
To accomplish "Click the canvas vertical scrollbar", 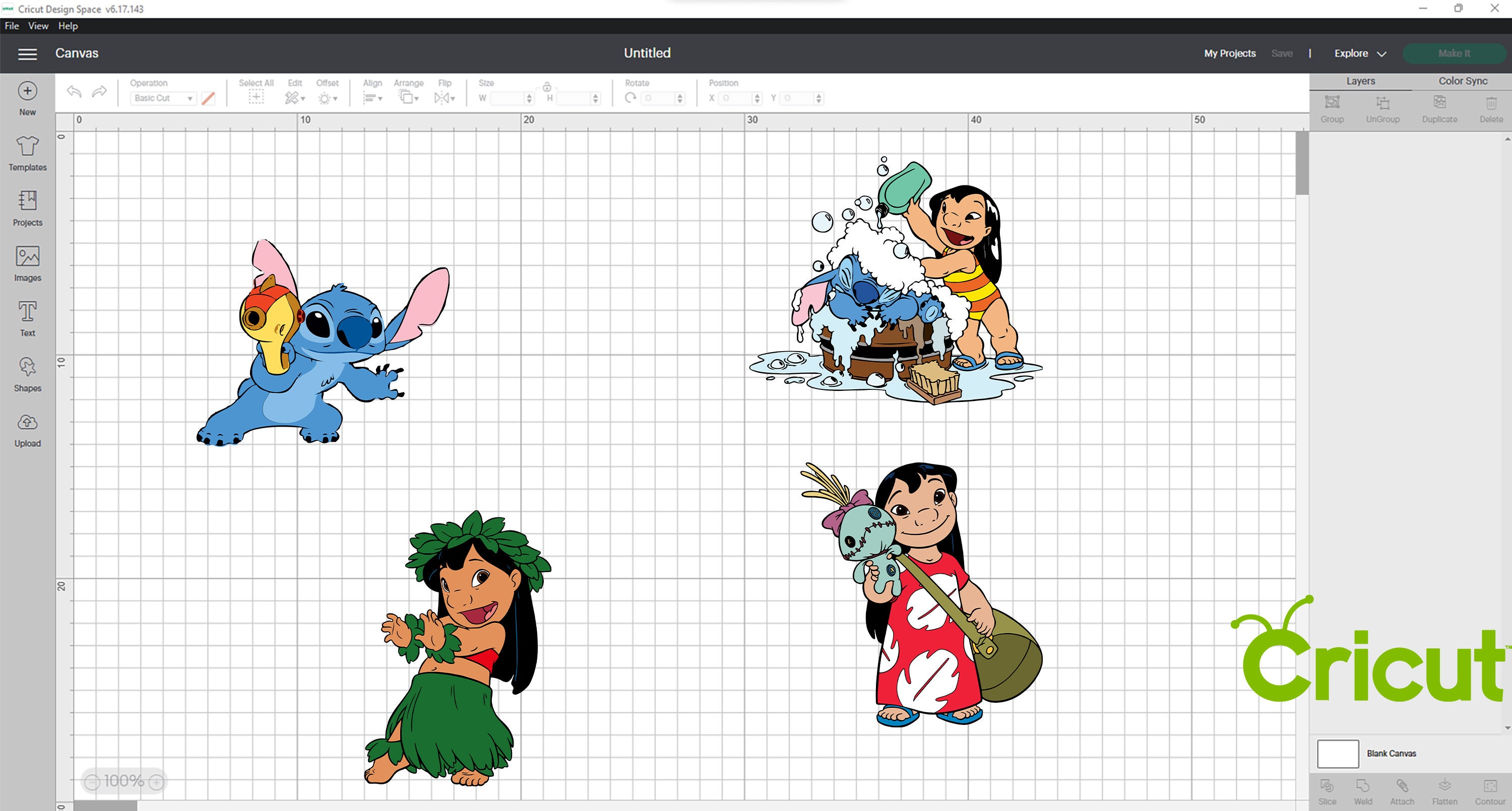I will (x=1302, y=163).
